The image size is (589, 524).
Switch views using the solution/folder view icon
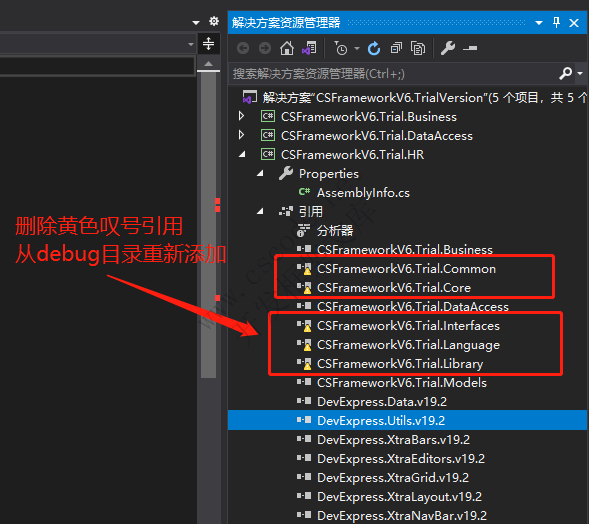[309, 48]
